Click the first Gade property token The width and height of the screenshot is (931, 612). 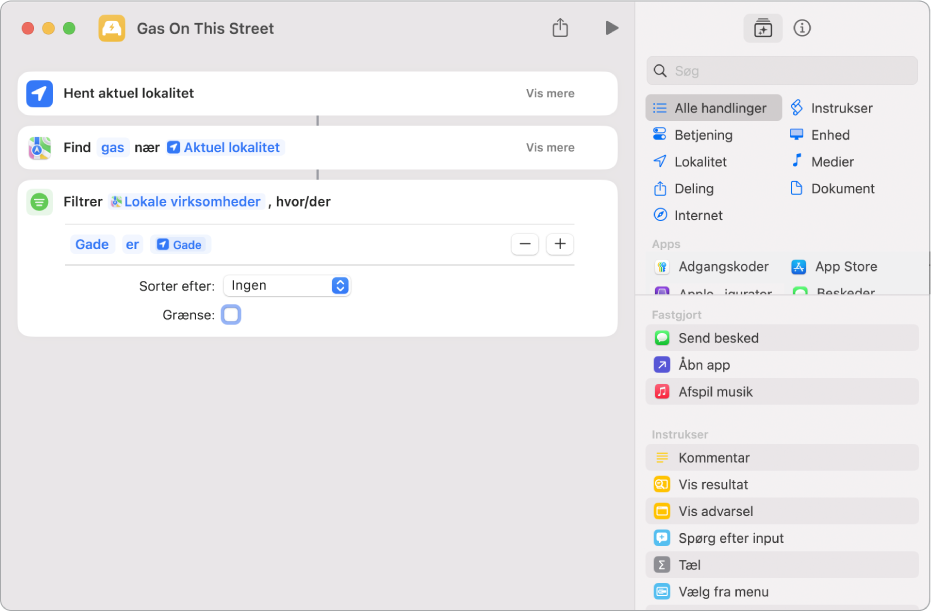point(92,245)
